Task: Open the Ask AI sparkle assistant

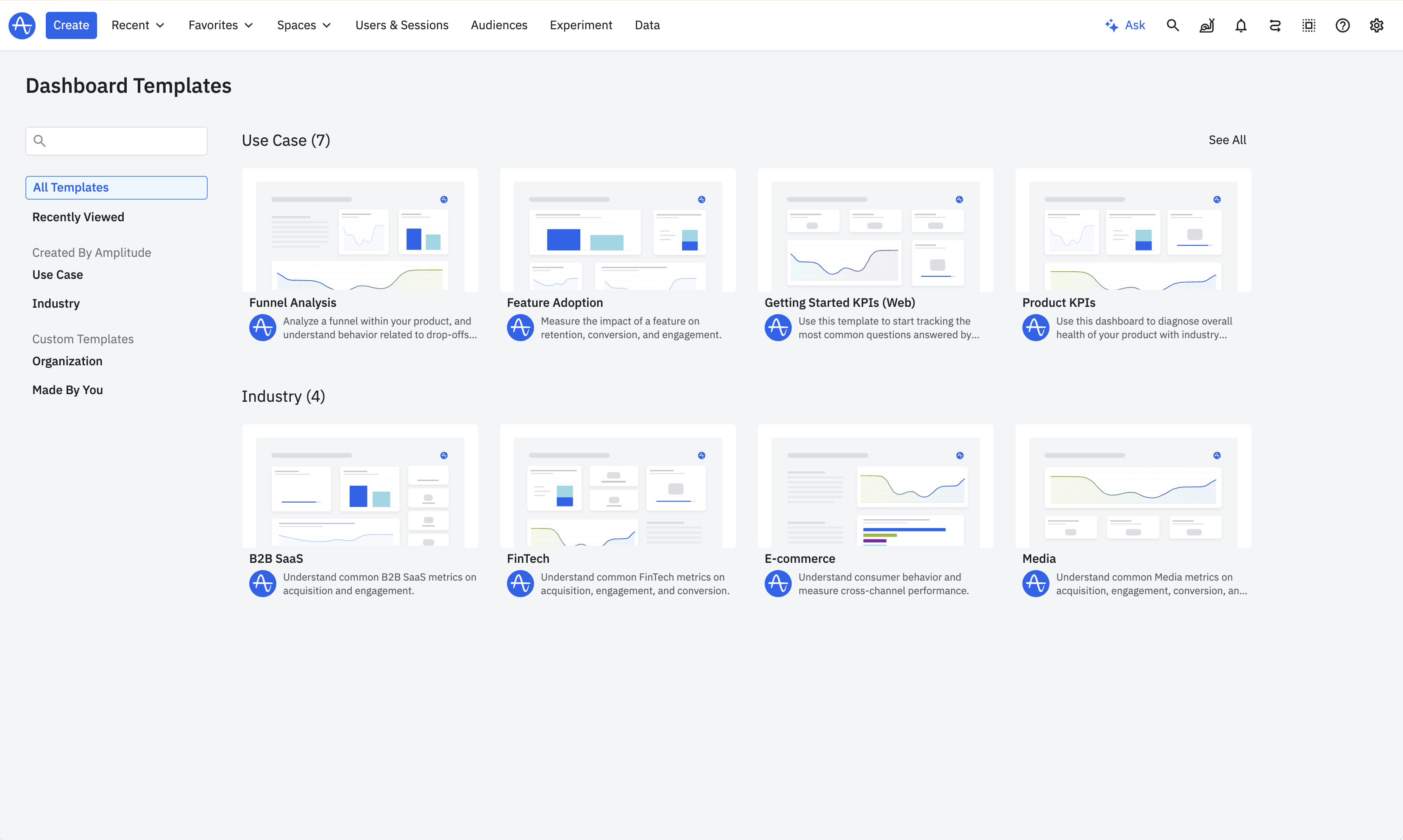Action: pos(1125,25)
